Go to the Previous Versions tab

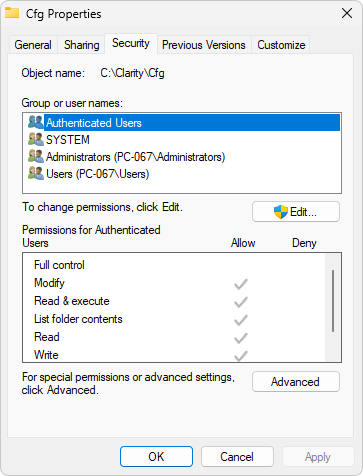point(204,45)
